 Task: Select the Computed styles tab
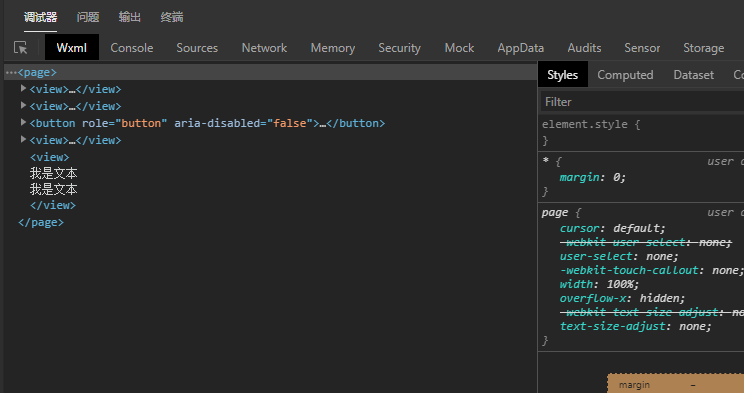tap(625, 75)
